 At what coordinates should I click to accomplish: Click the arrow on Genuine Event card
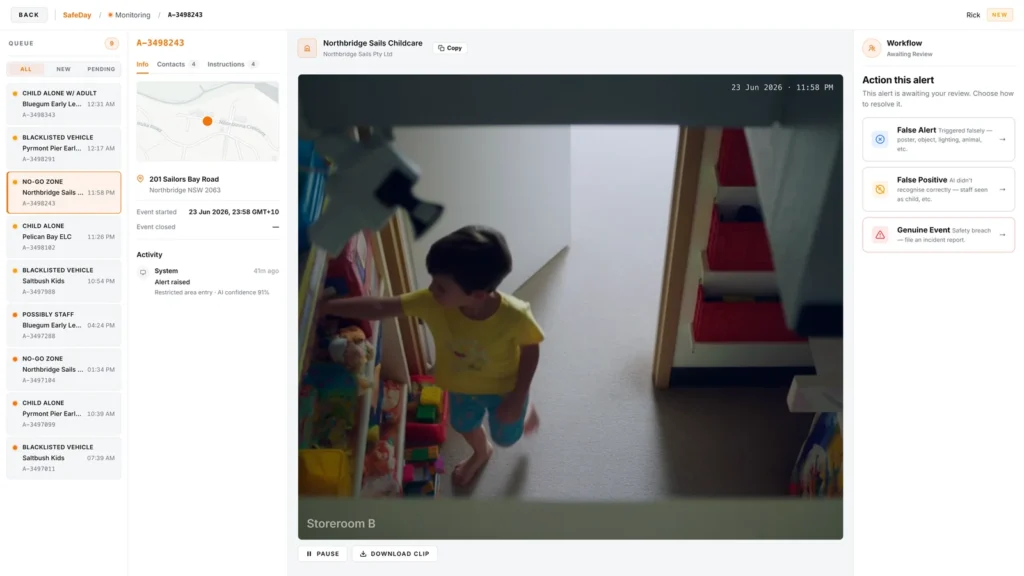click(1002, 234)
